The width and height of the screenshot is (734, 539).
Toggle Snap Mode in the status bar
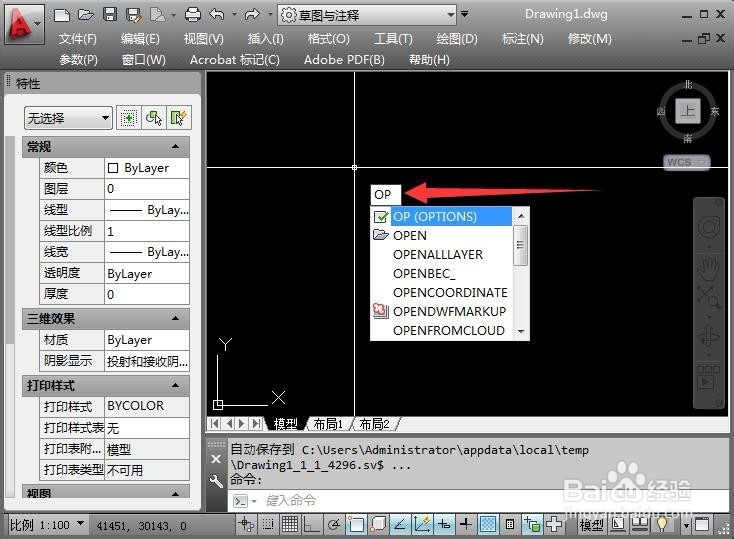point(268,524)
